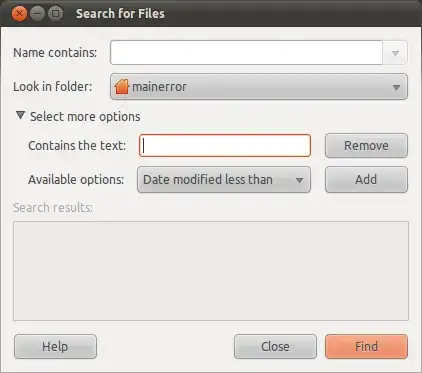Click the orange home folder icon
The image size is (422, 373).
(121, 87)
